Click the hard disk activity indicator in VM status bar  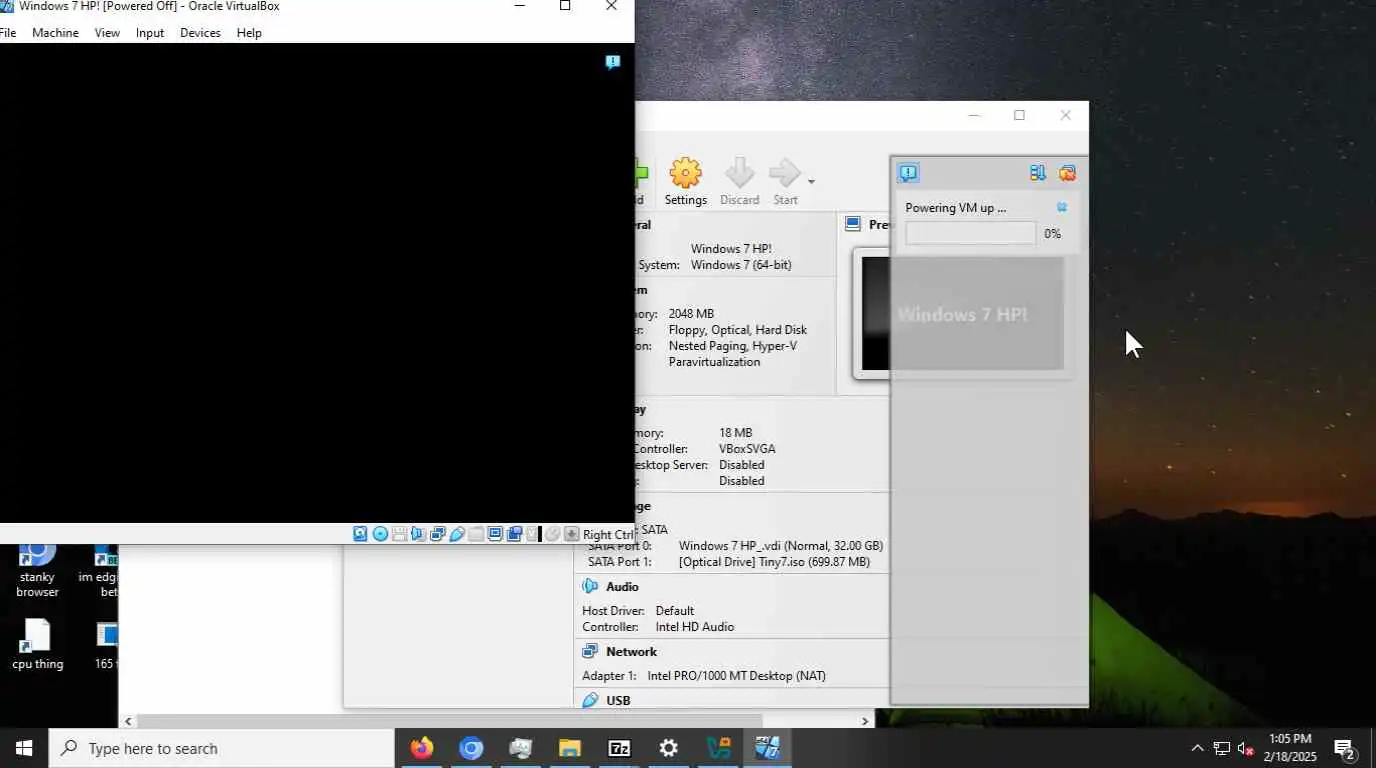coord(360,534)
